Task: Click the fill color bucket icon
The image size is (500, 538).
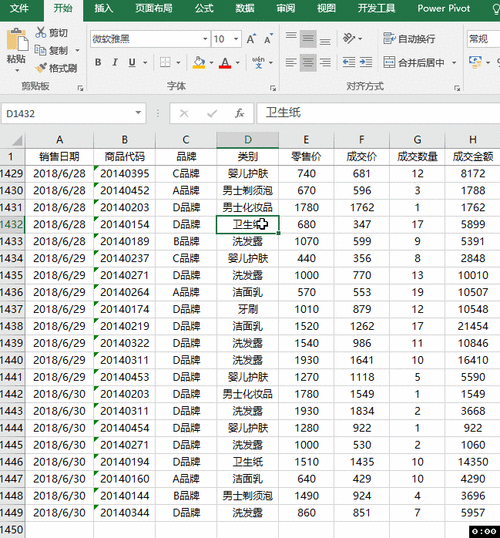Action: coord(199,62)
